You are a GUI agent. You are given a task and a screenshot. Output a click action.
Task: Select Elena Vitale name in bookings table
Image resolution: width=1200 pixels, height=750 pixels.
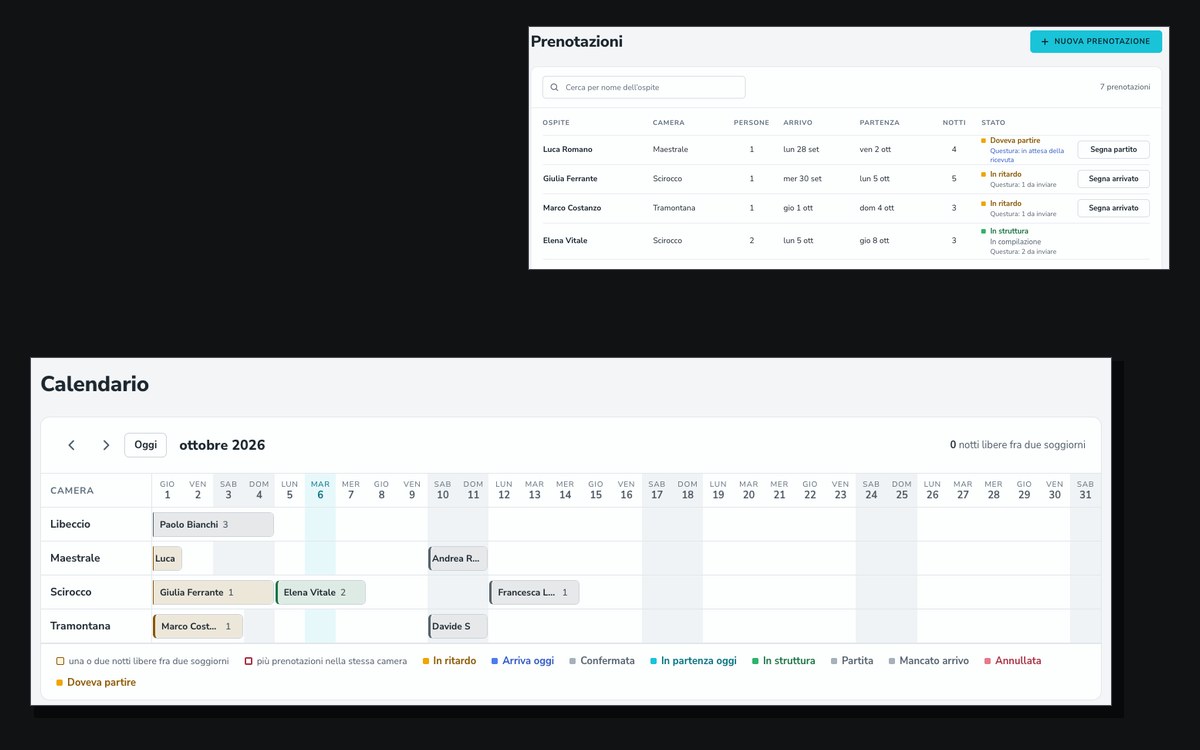pyautogui.click(x=565, y=241)
